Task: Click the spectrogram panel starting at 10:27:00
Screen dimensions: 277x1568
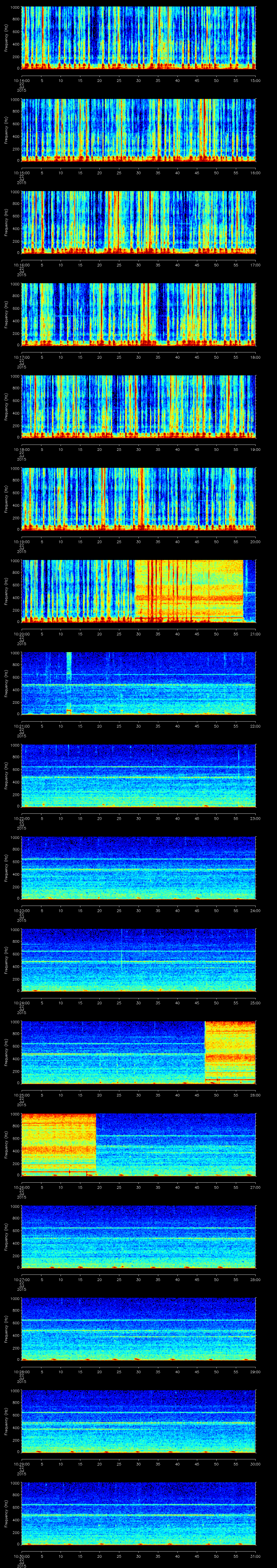Action: 139,1237
